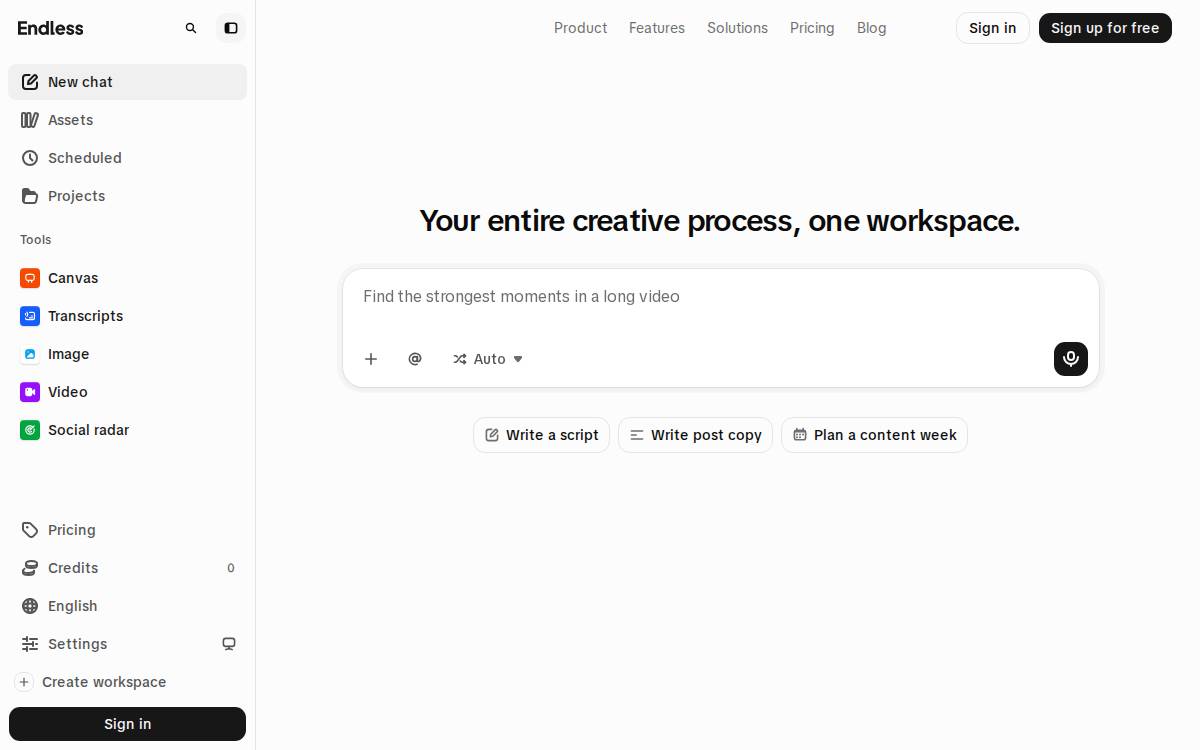Image resolution: width=1200 pixels, height=750 pixels.
Task: Click the Pricing tag icon in sidebar
Action: [30, 530]
